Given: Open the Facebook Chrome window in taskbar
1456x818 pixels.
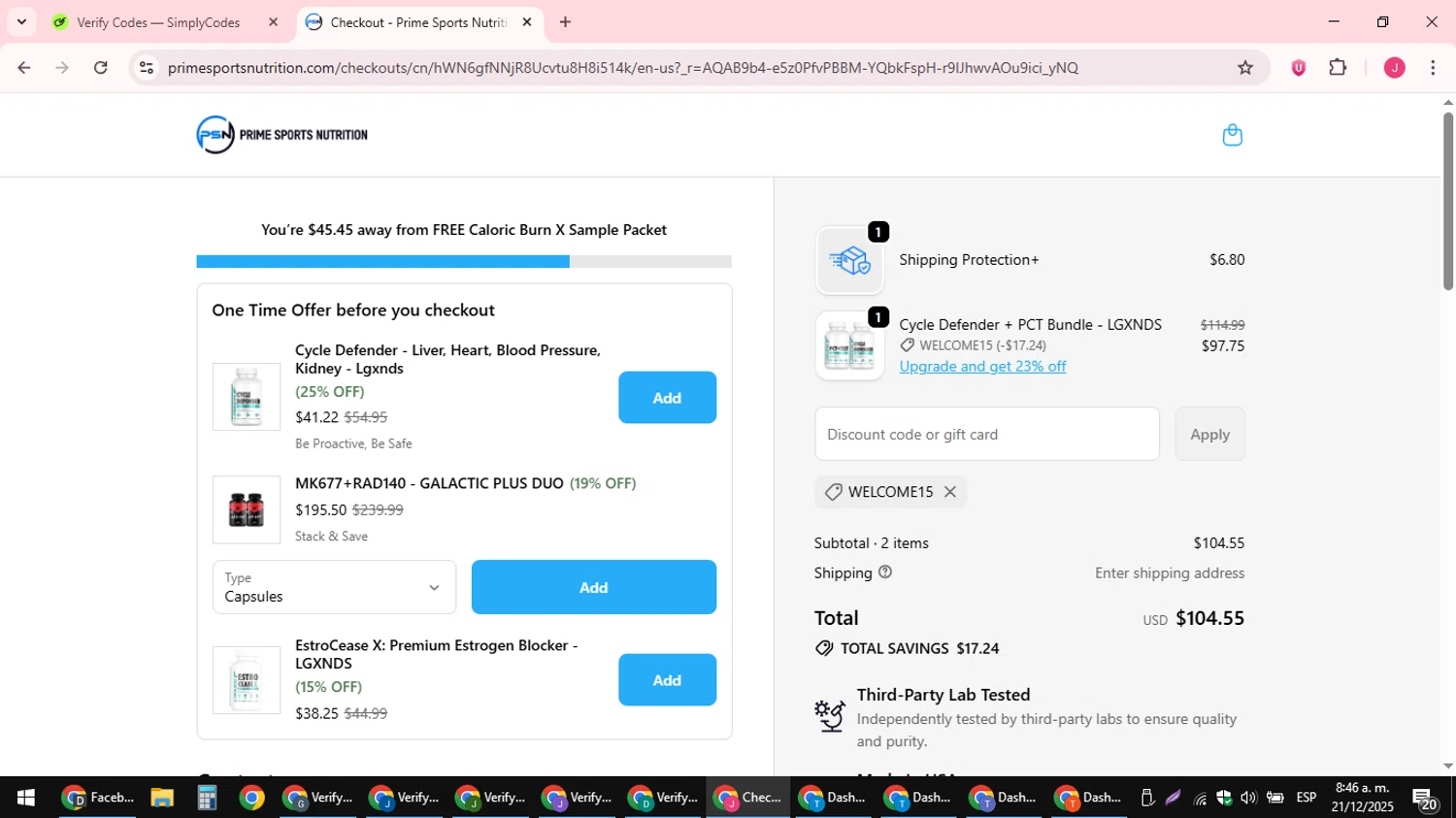Looking at the screenshot, I should click(x=97, y=798).
